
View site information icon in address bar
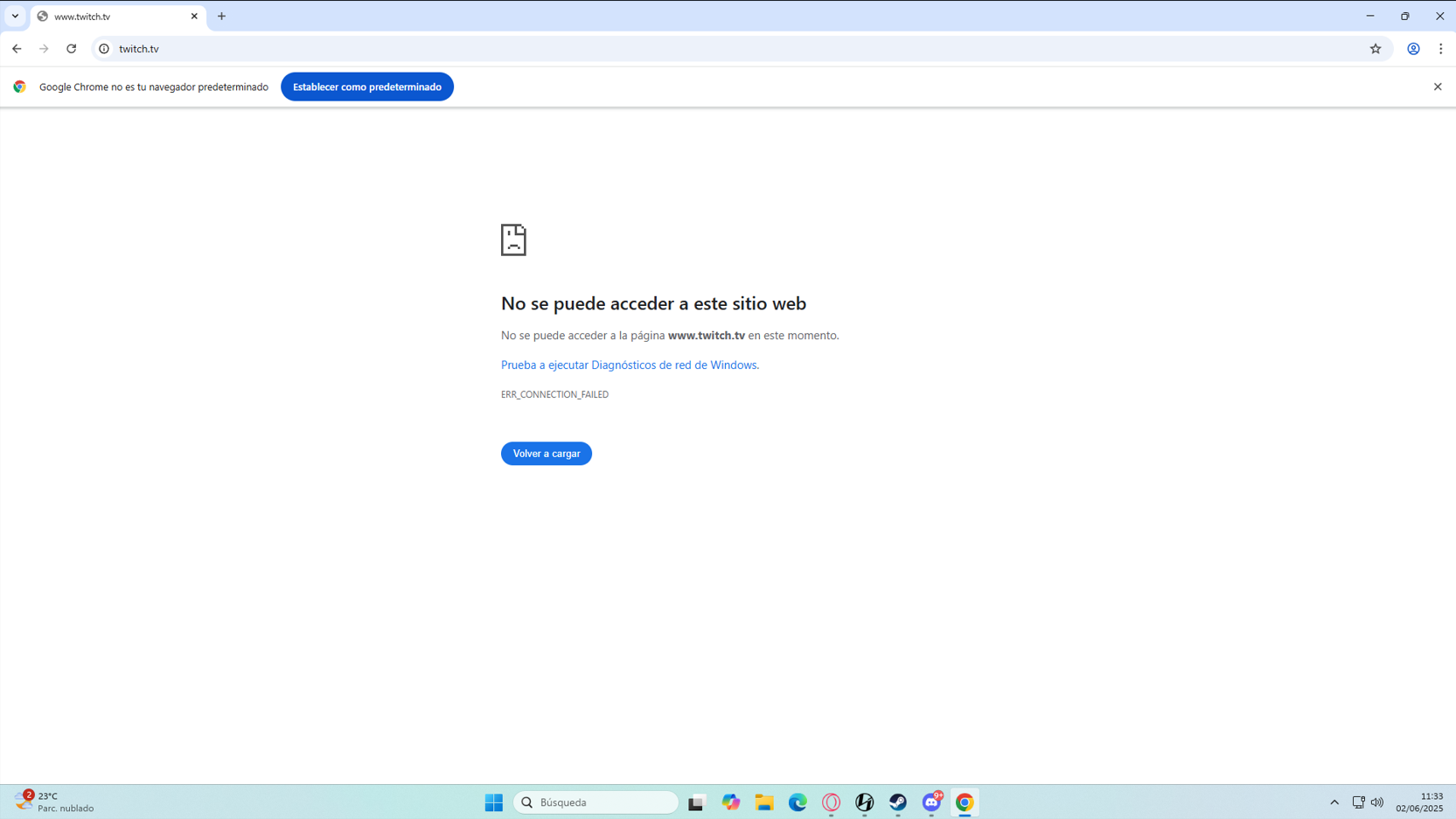click(x=104, y=49)
